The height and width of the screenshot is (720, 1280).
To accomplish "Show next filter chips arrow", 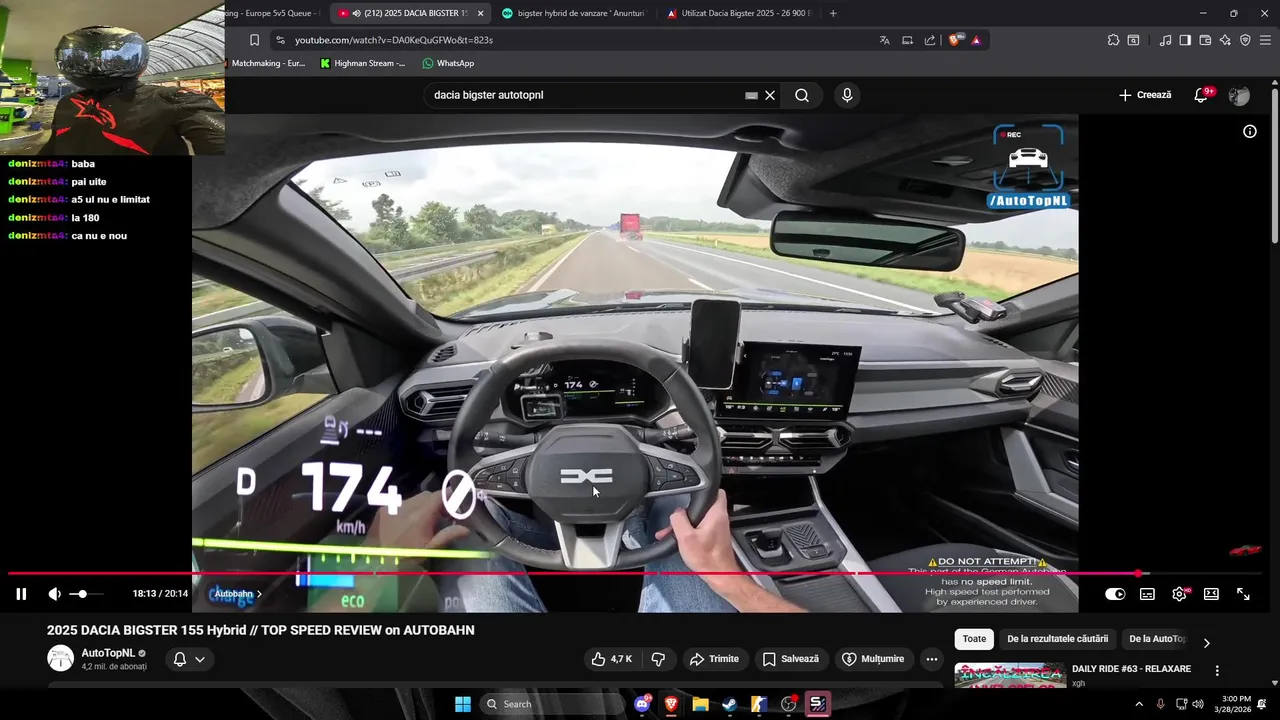I will tap(1206, 643).
